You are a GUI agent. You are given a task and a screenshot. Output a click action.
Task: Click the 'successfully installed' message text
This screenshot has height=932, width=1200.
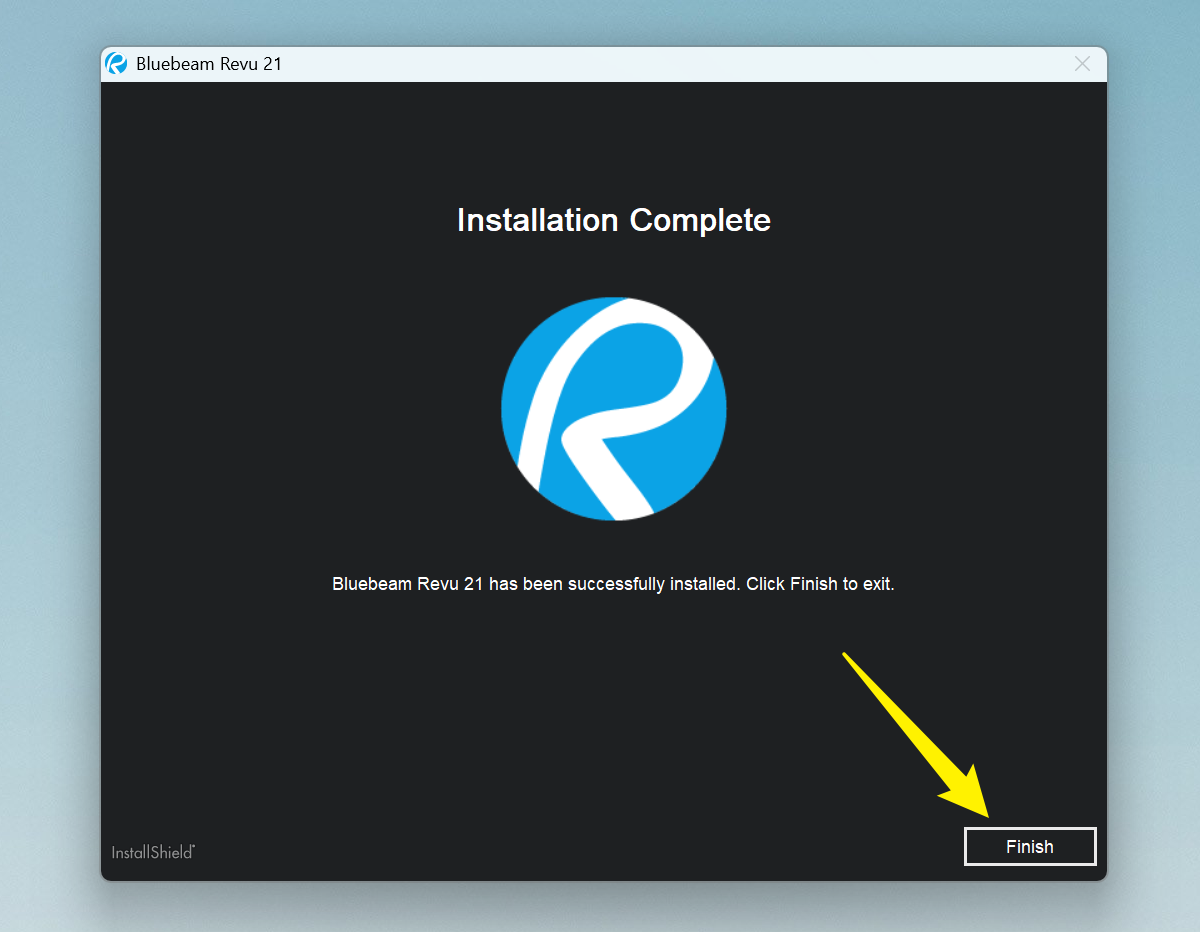(x=613, y=583)
